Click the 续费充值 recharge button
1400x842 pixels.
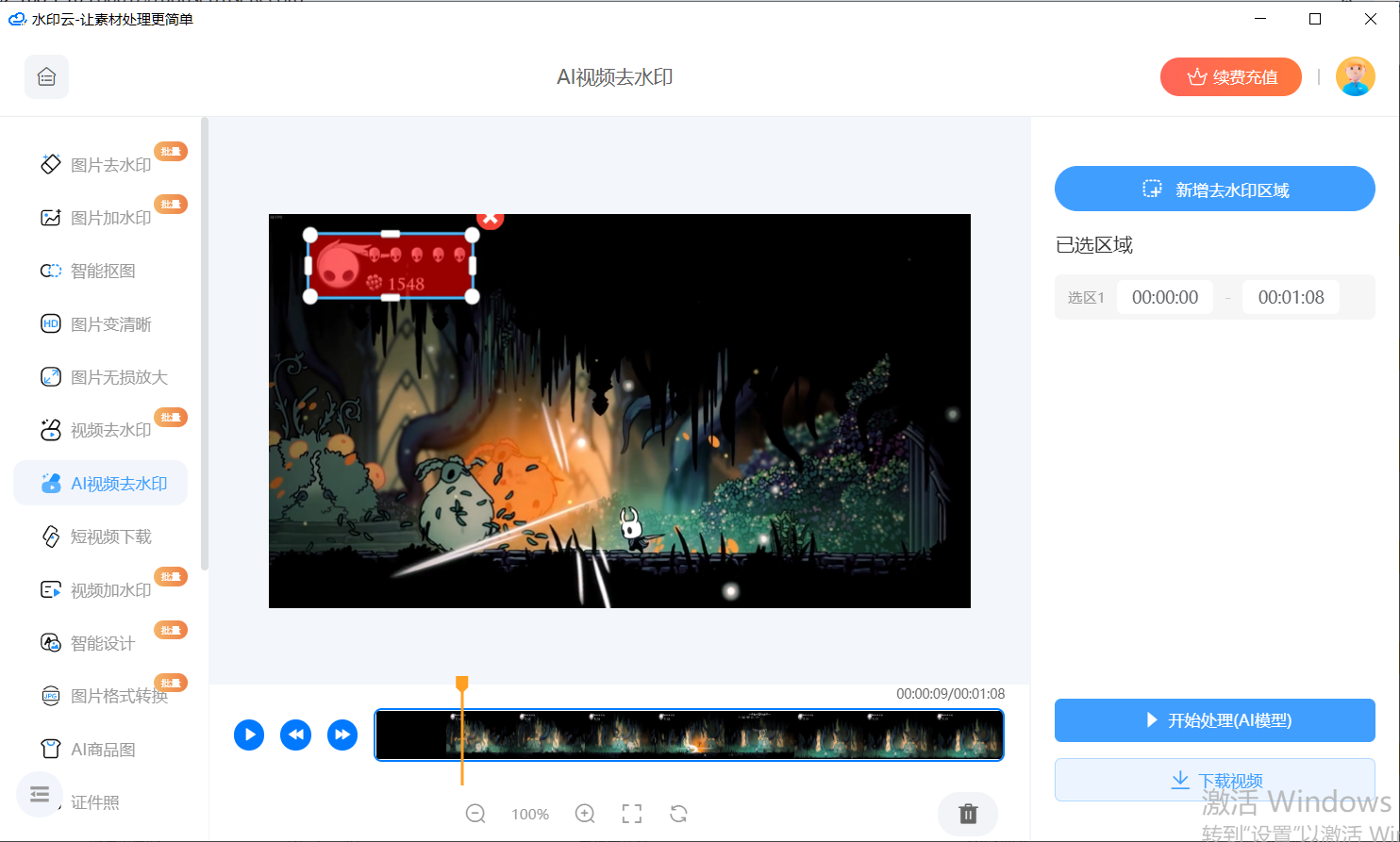pos(1230,77)
